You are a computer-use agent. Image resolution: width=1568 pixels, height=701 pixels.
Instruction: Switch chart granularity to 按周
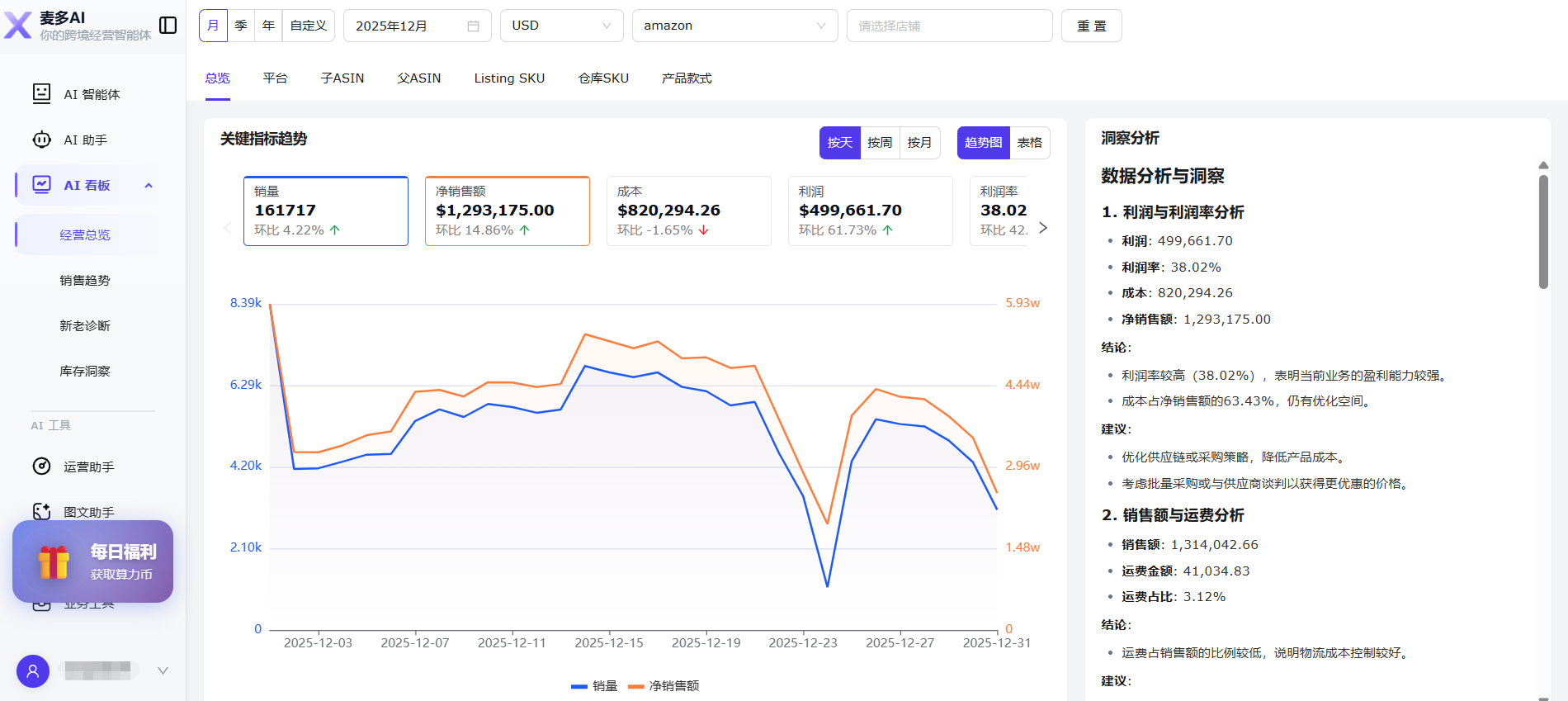coord(880,143)
